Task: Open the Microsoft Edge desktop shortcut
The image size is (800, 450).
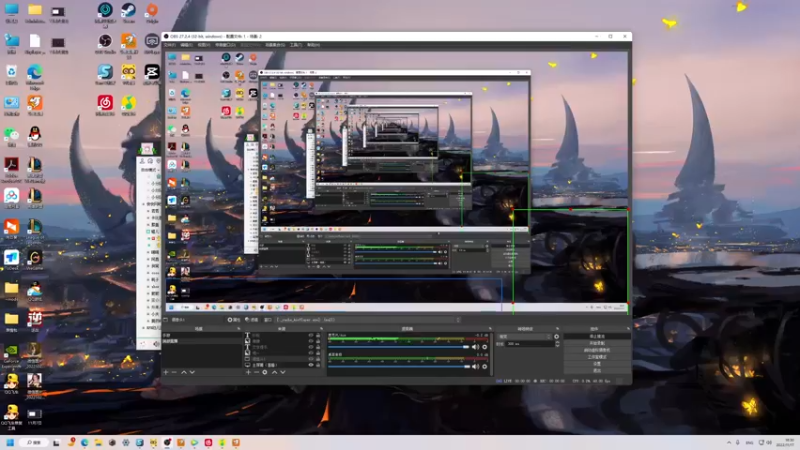Action: pyautogui.click(x=34, y=72)
